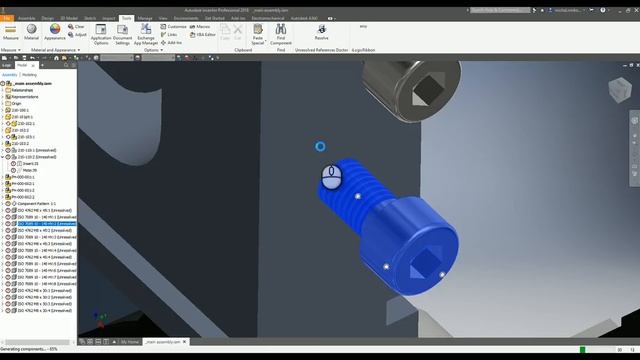Switch to the Manage ribbon tab
The height and width of the screenshot is (360, 640).
tap(145, 18)
